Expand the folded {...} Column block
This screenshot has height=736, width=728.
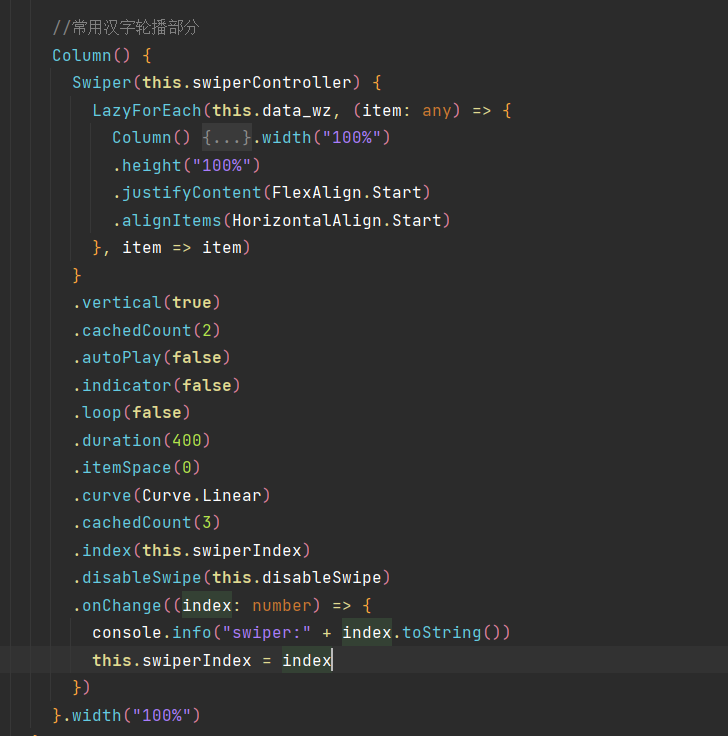click(227, 138)
